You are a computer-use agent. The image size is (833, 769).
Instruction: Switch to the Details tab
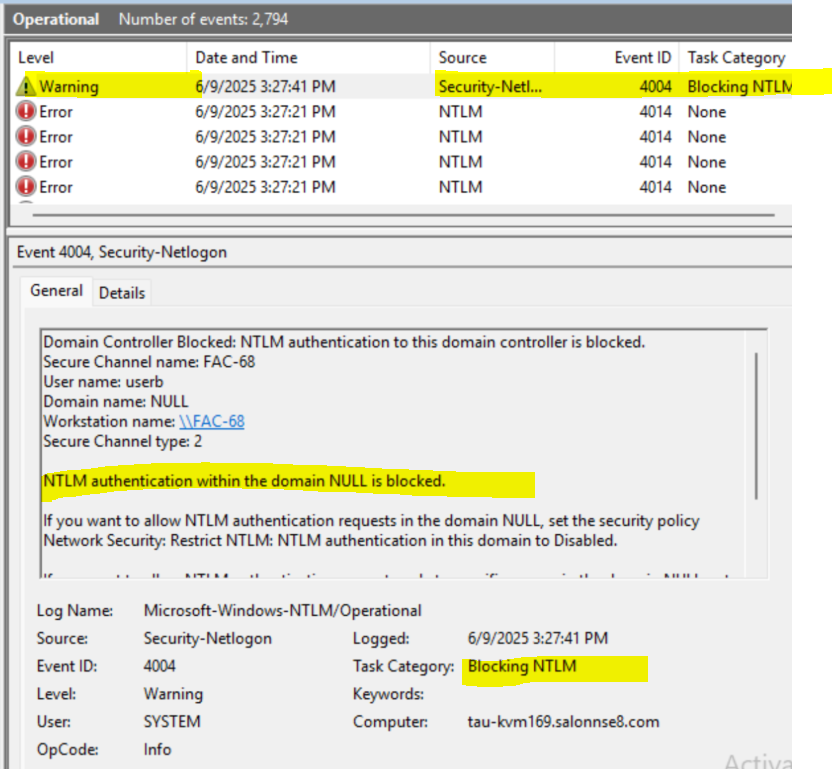tap(121, 292)
